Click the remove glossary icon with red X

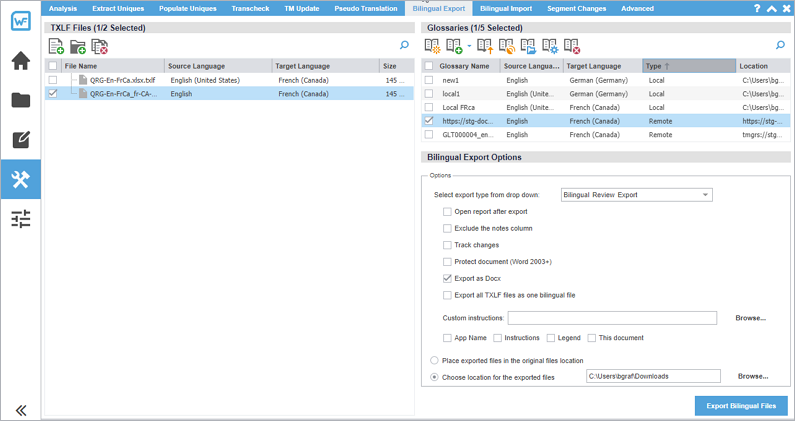point(571,46)
